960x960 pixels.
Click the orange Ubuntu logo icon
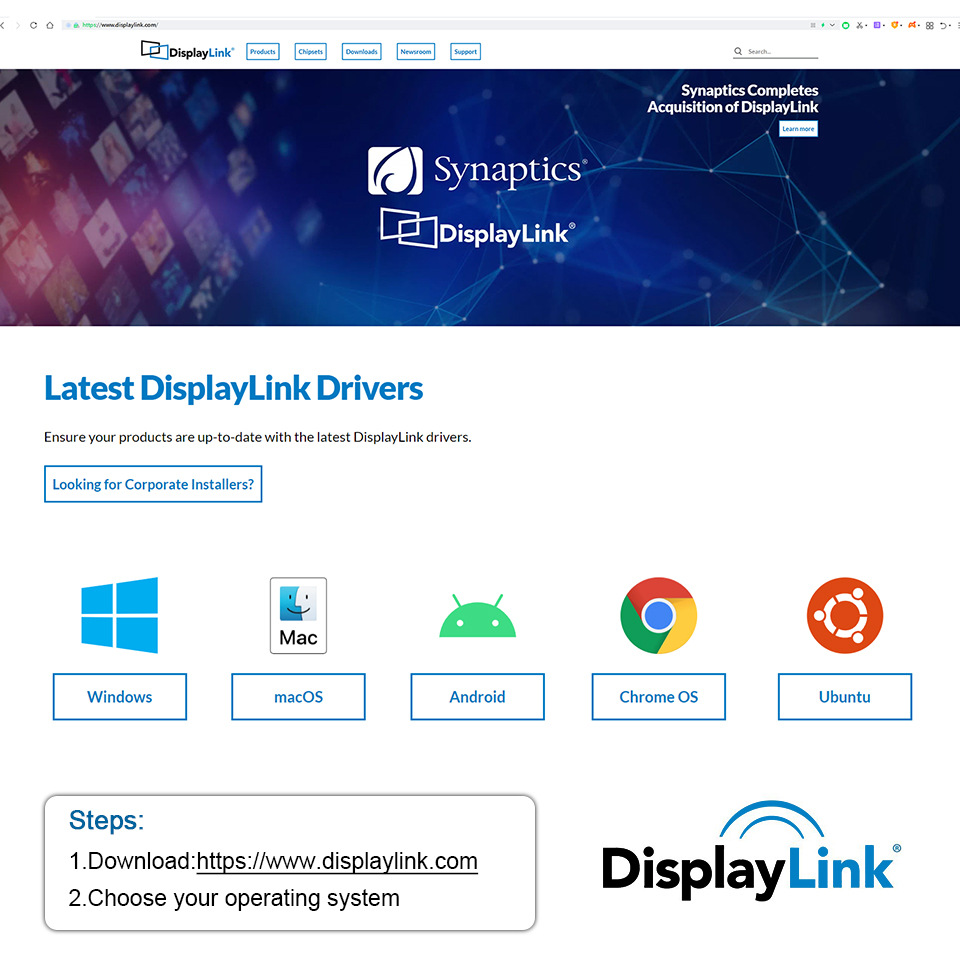pyautogui.click(x=845, y=615)
